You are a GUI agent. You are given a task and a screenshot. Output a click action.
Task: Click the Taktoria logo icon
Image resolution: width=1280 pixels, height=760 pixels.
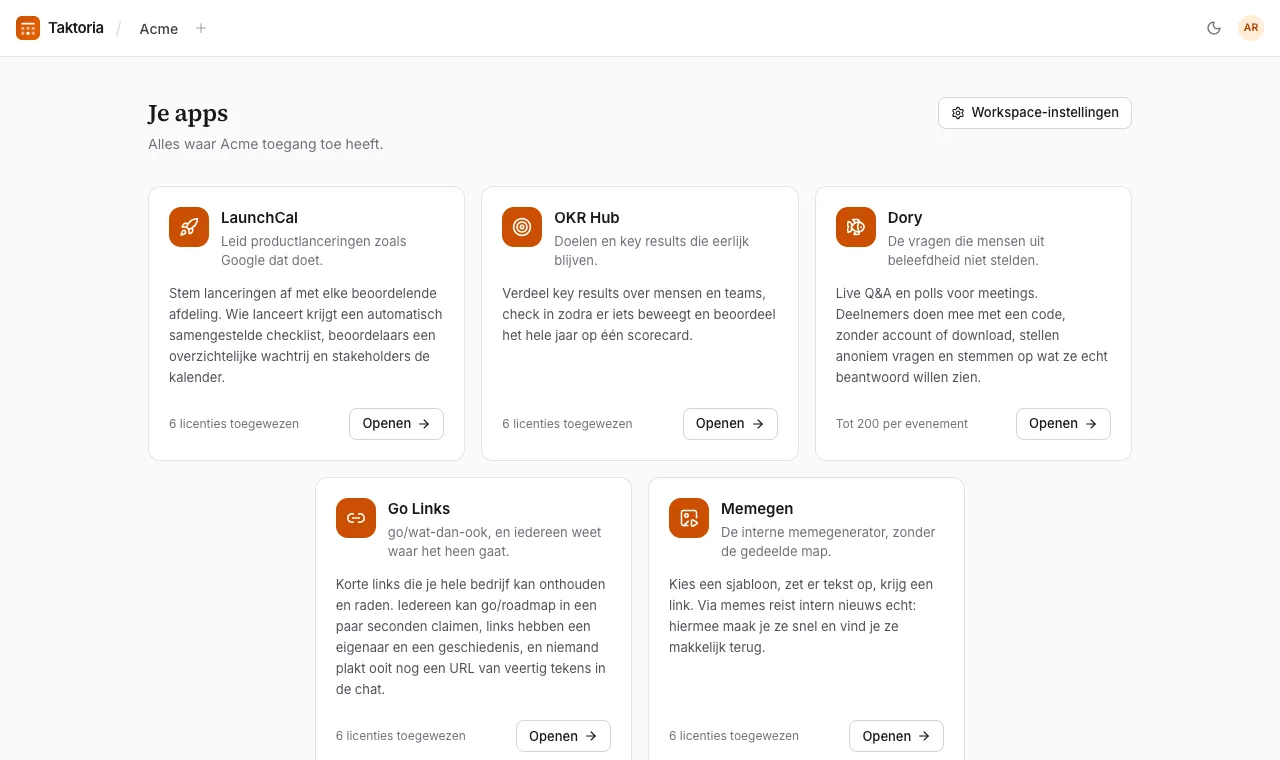click(28, 28)
